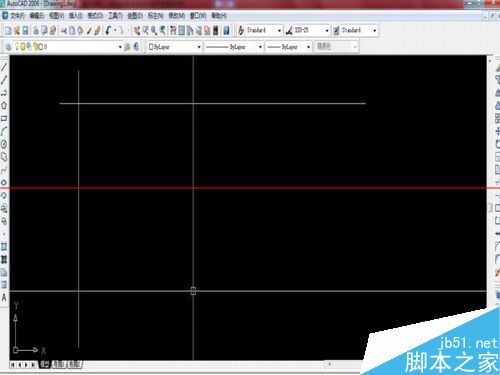The image size is (500, 375).
Task: Click Make Object's Layer Current icon
Action: click(x=127, y=47)
